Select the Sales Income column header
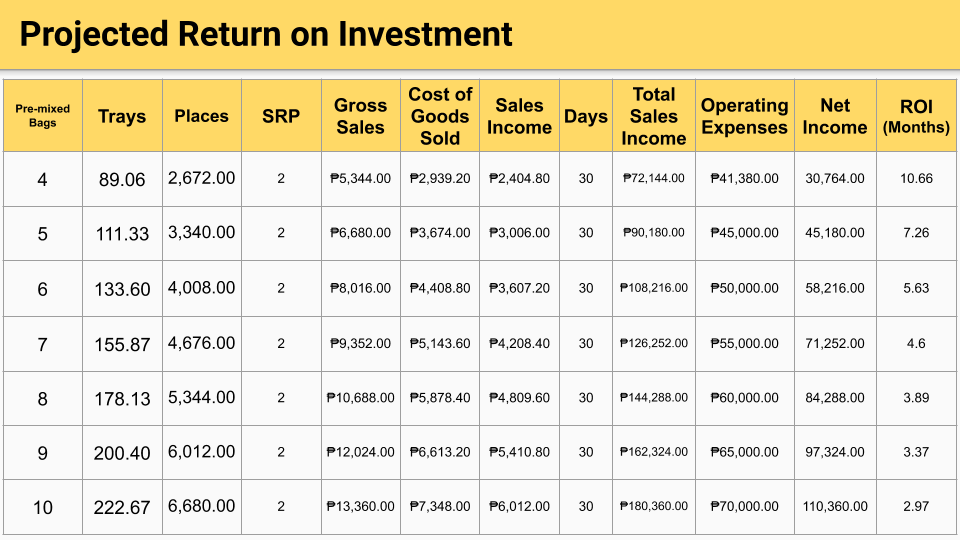Image resolution: width=960 pixels, height=540 pixels. click(519, 116)
